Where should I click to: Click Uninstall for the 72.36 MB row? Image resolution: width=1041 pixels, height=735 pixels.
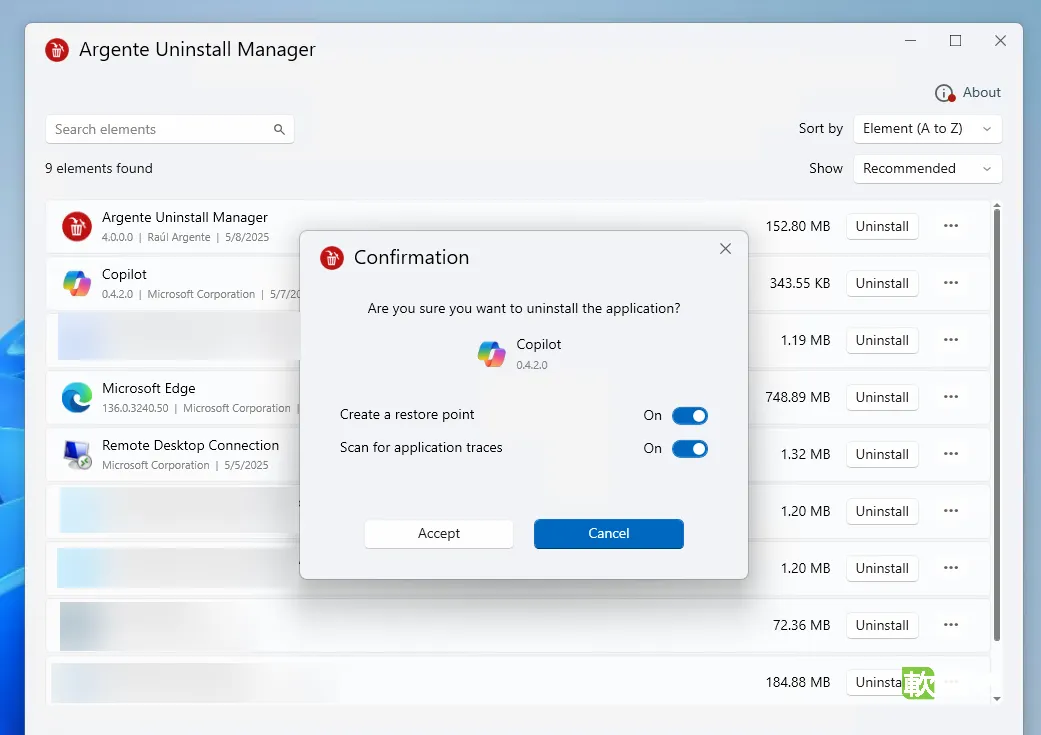[882, 625]
